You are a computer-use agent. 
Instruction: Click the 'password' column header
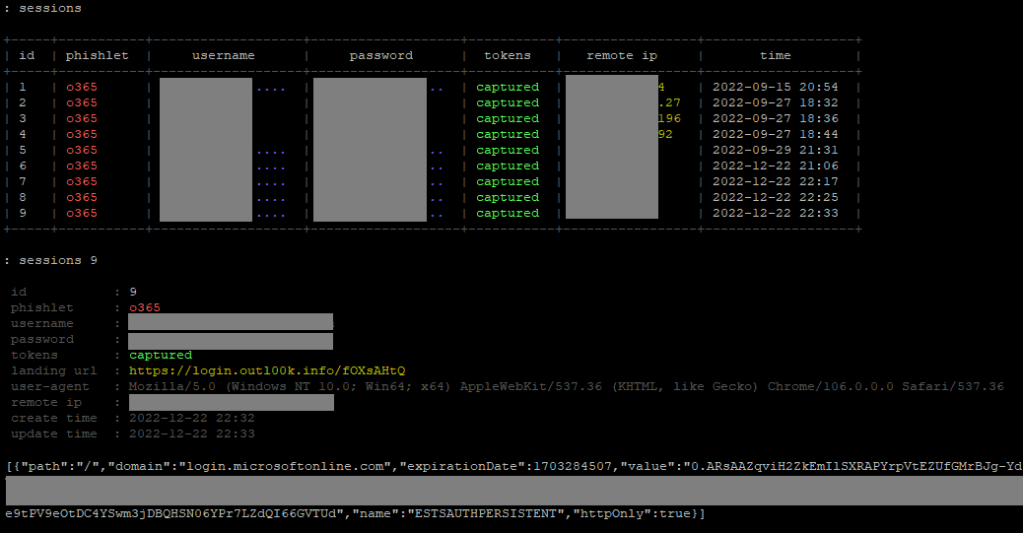381,56
